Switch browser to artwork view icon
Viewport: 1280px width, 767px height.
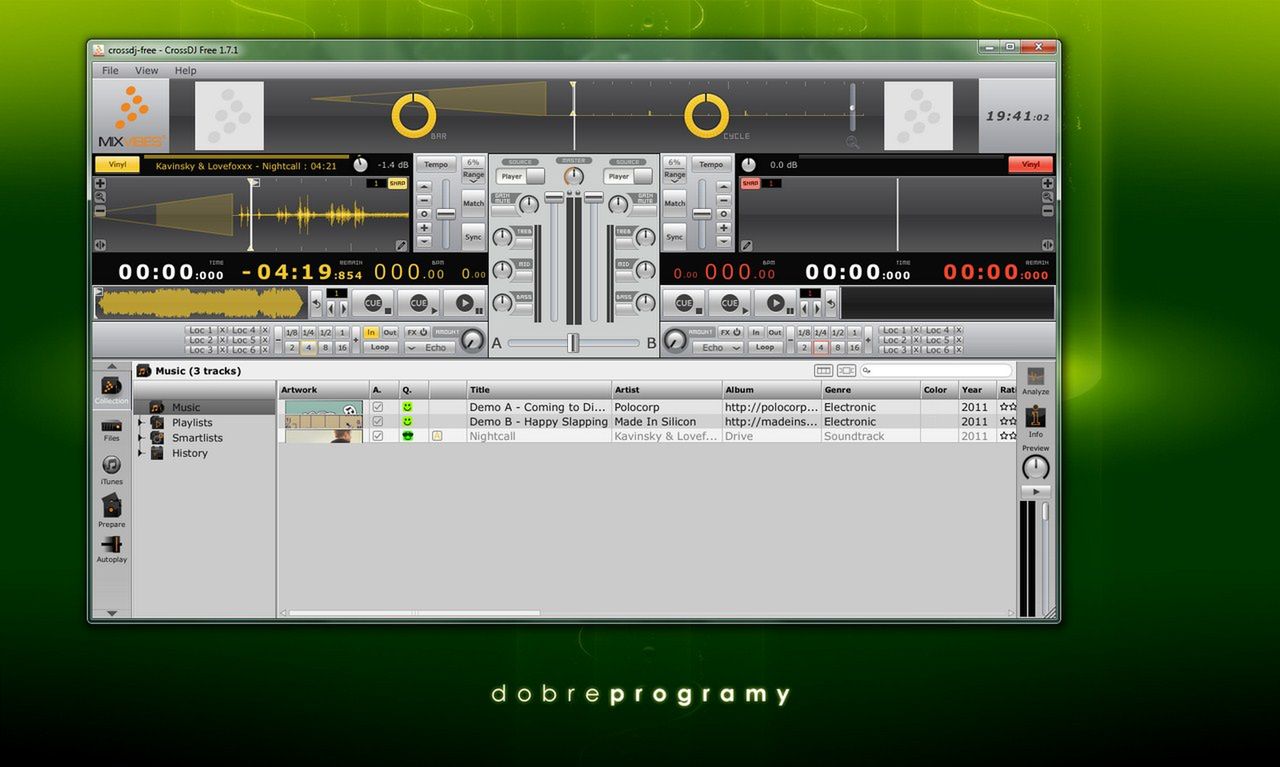click(846, 371)
